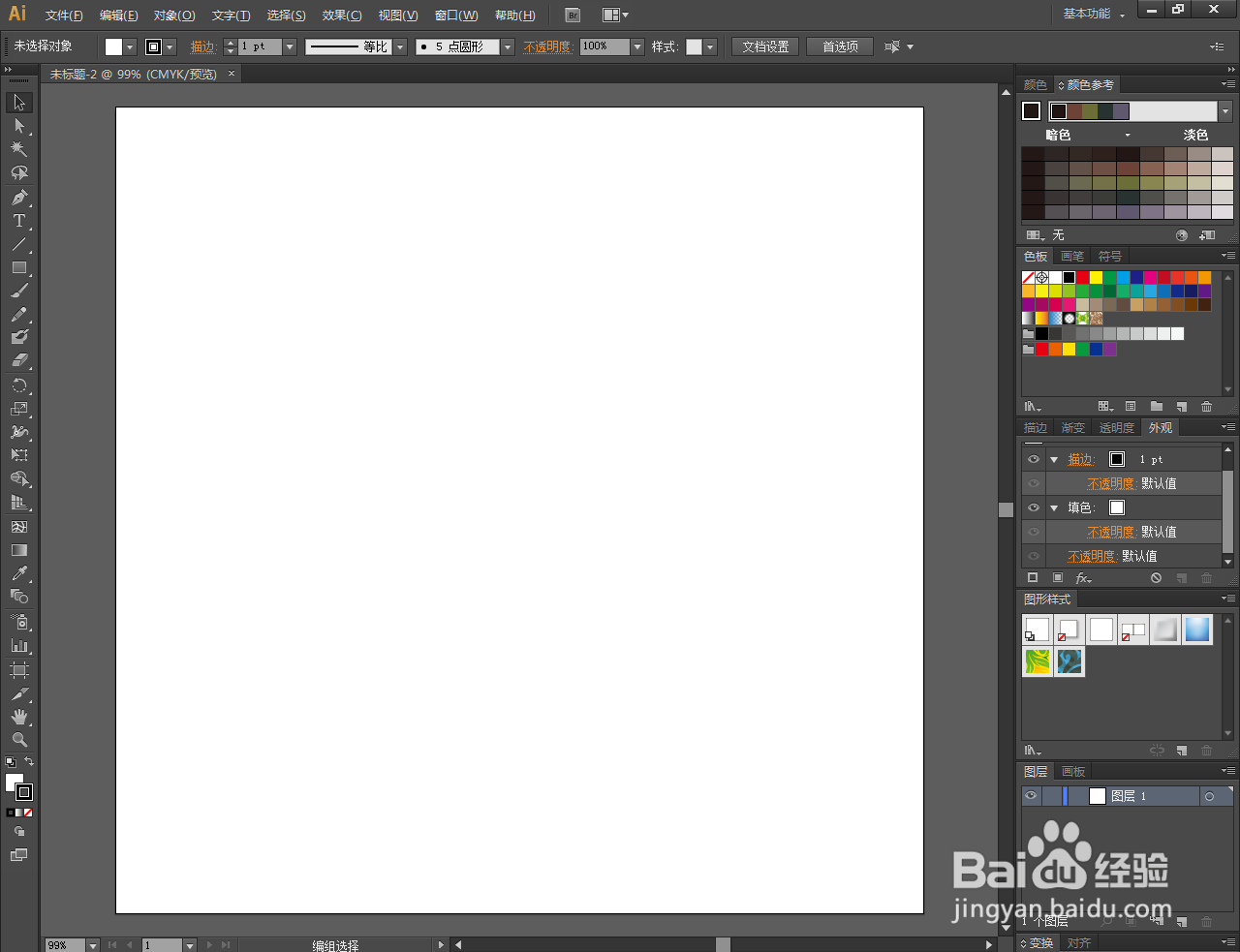Select the Pen tool

click(x=18, y=198)
